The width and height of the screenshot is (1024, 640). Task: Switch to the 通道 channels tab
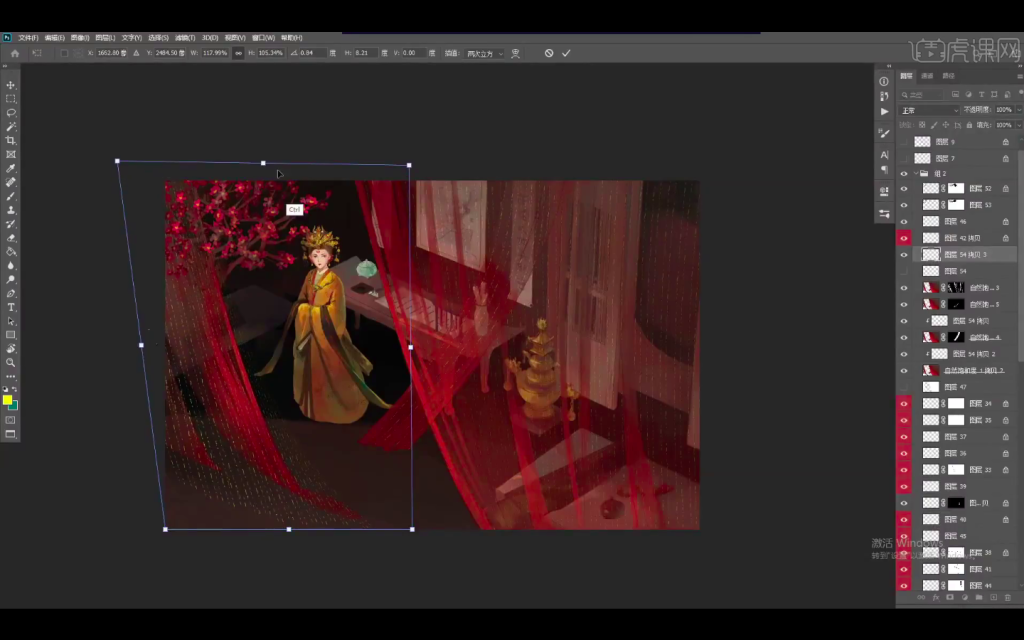(x=927, y=76)
